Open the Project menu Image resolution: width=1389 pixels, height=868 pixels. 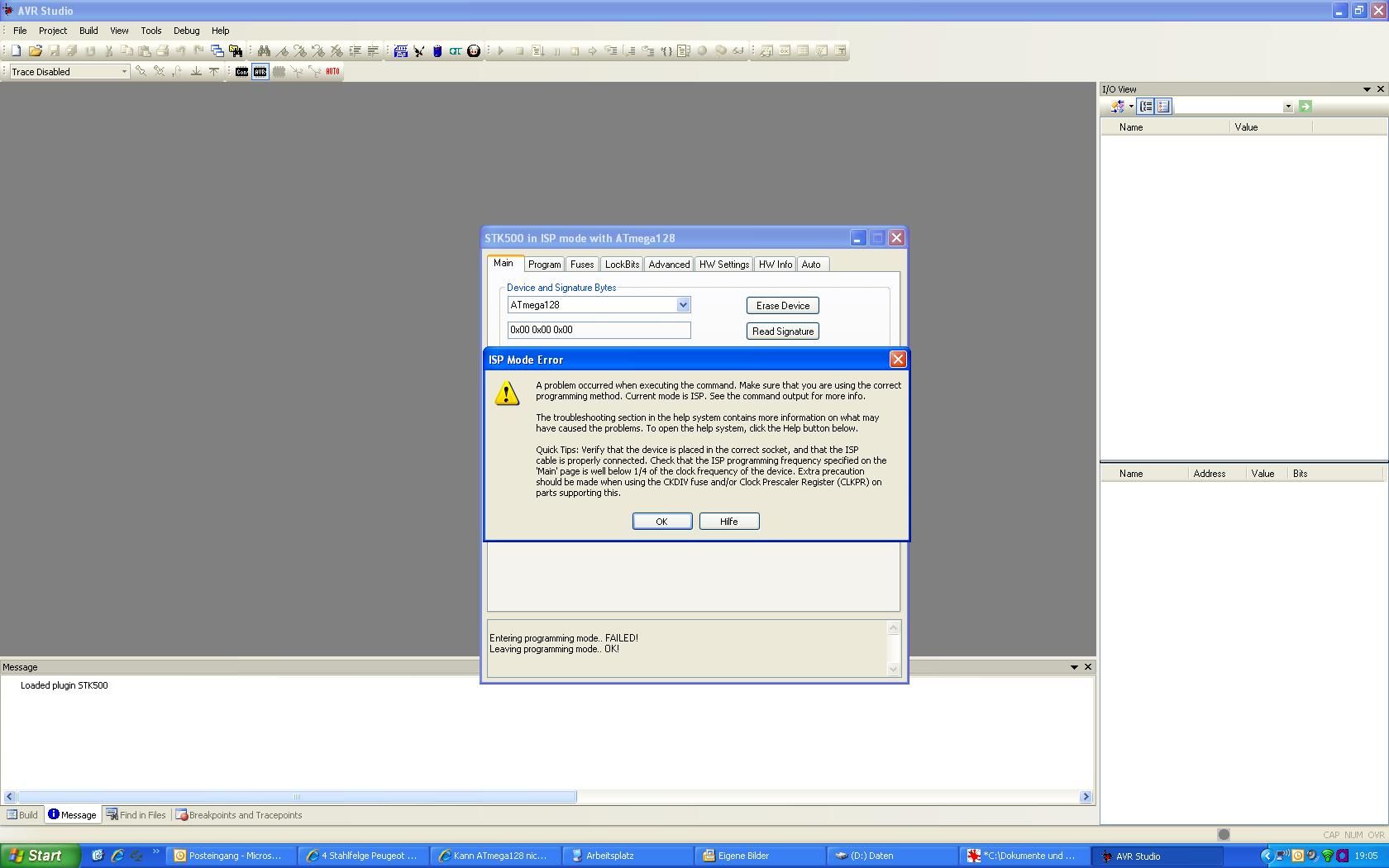53,31
